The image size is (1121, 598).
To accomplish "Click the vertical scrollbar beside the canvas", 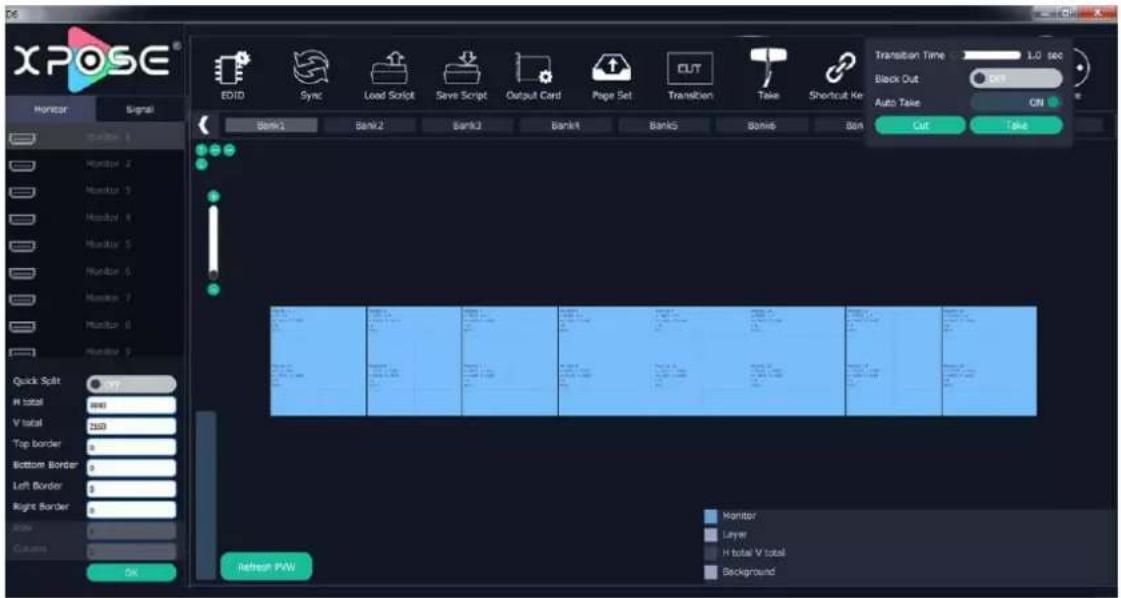I will [x=205, y=494].
